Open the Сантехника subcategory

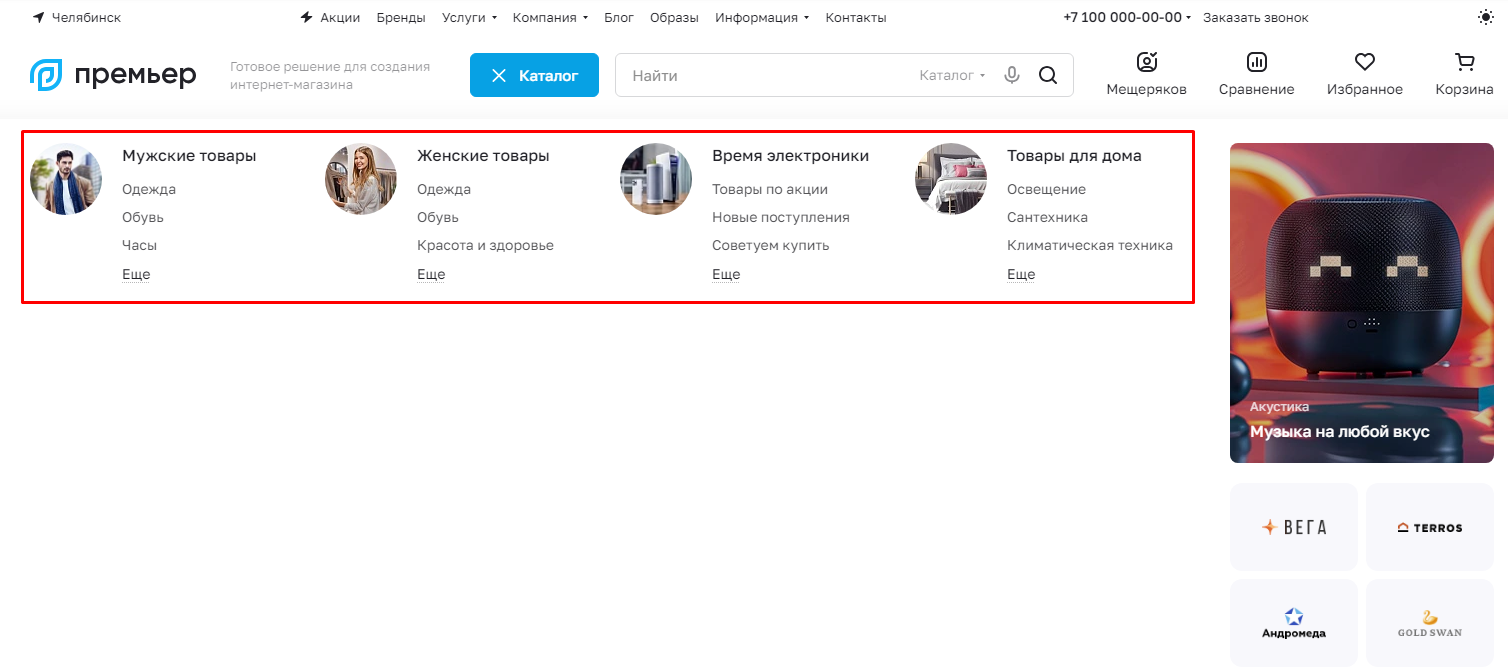(1047, 217)
